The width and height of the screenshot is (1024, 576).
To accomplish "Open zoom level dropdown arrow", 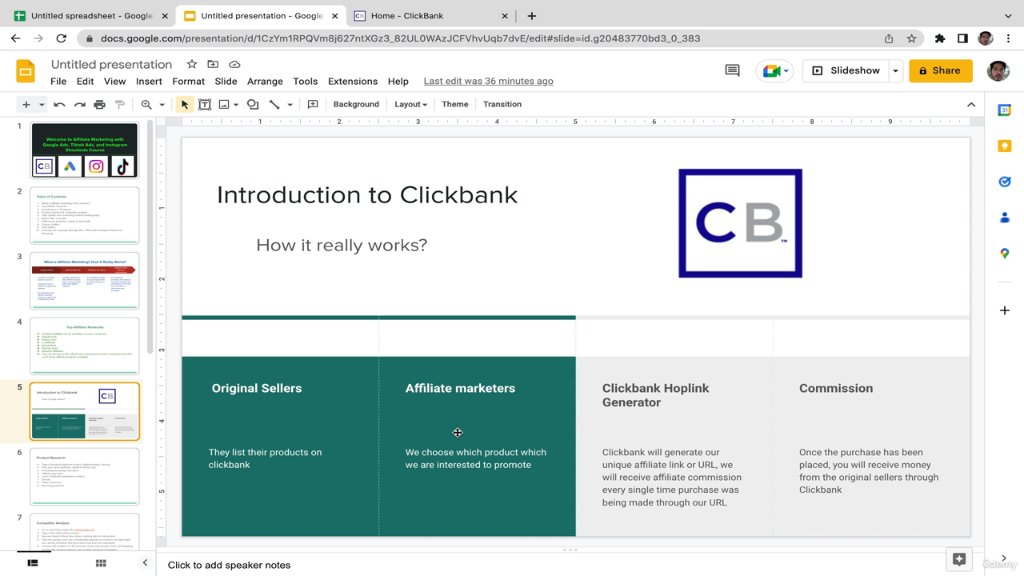I will 162,104.
